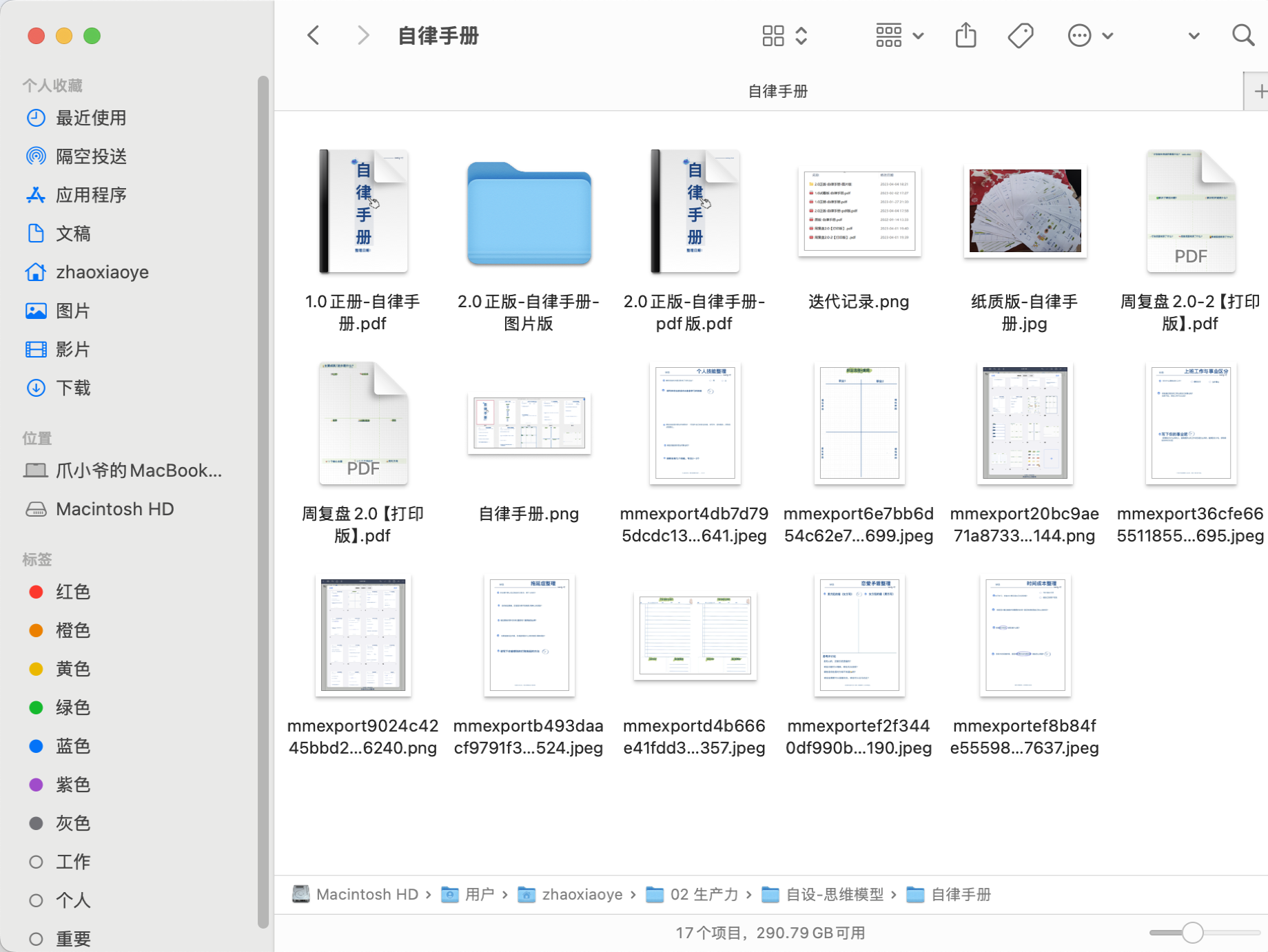Click the Share toolbar icon

965,35
